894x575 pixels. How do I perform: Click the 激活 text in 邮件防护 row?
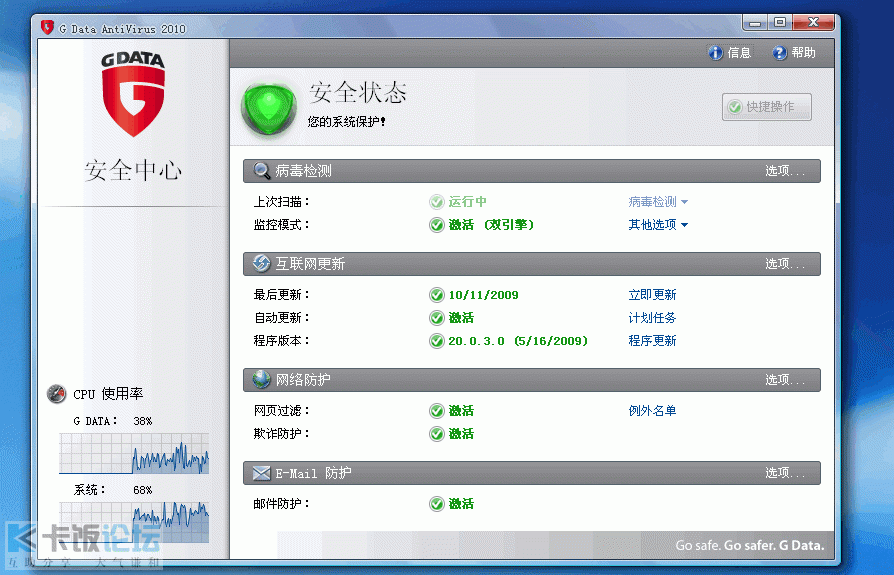[461, 504]
